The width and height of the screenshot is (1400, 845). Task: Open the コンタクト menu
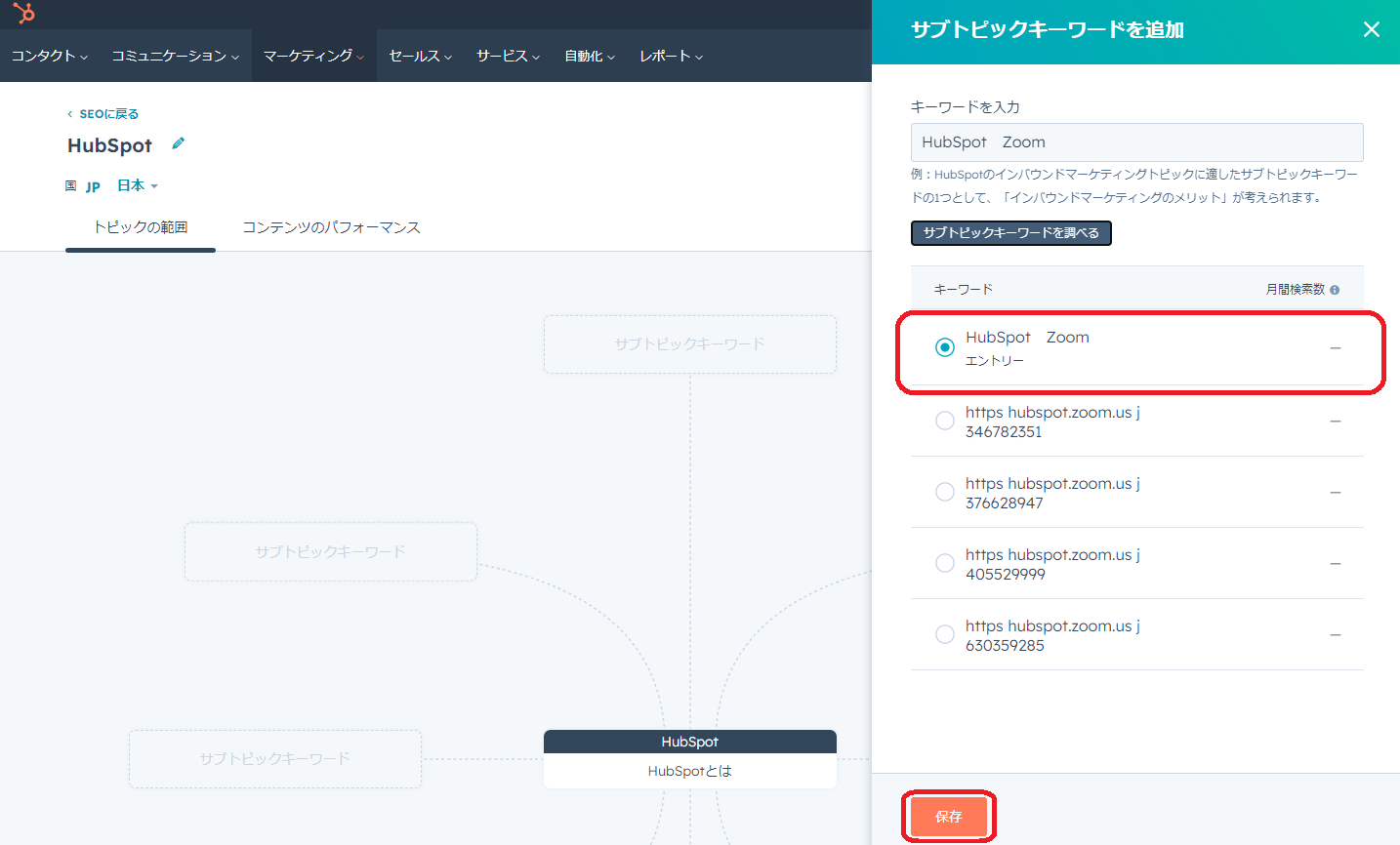click(x=50, y=56)
